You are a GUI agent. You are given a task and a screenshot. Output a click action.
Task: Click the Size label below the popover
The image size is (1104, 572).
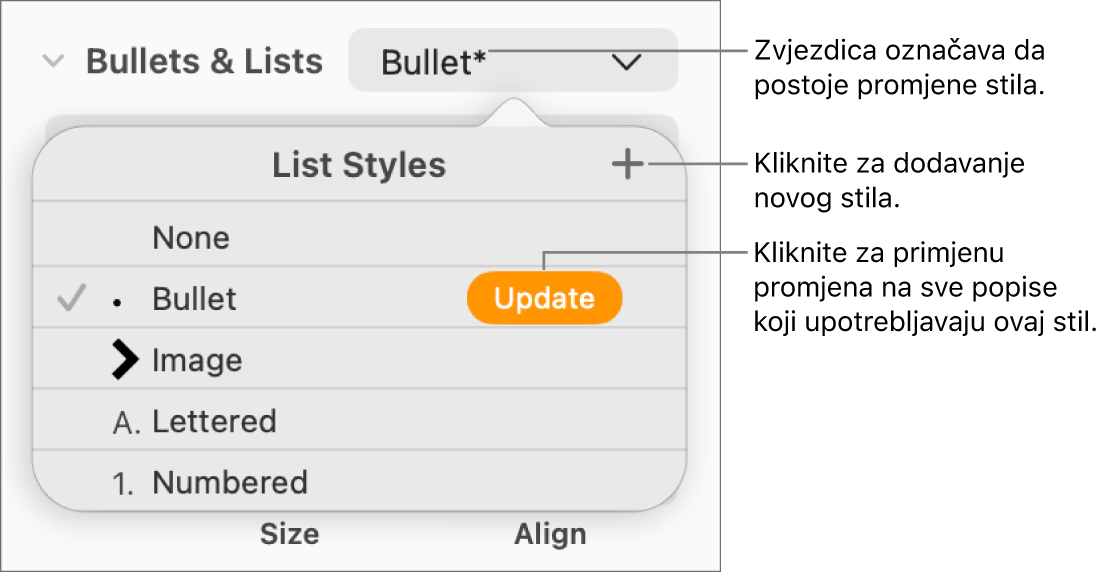[x=289, y=535]
